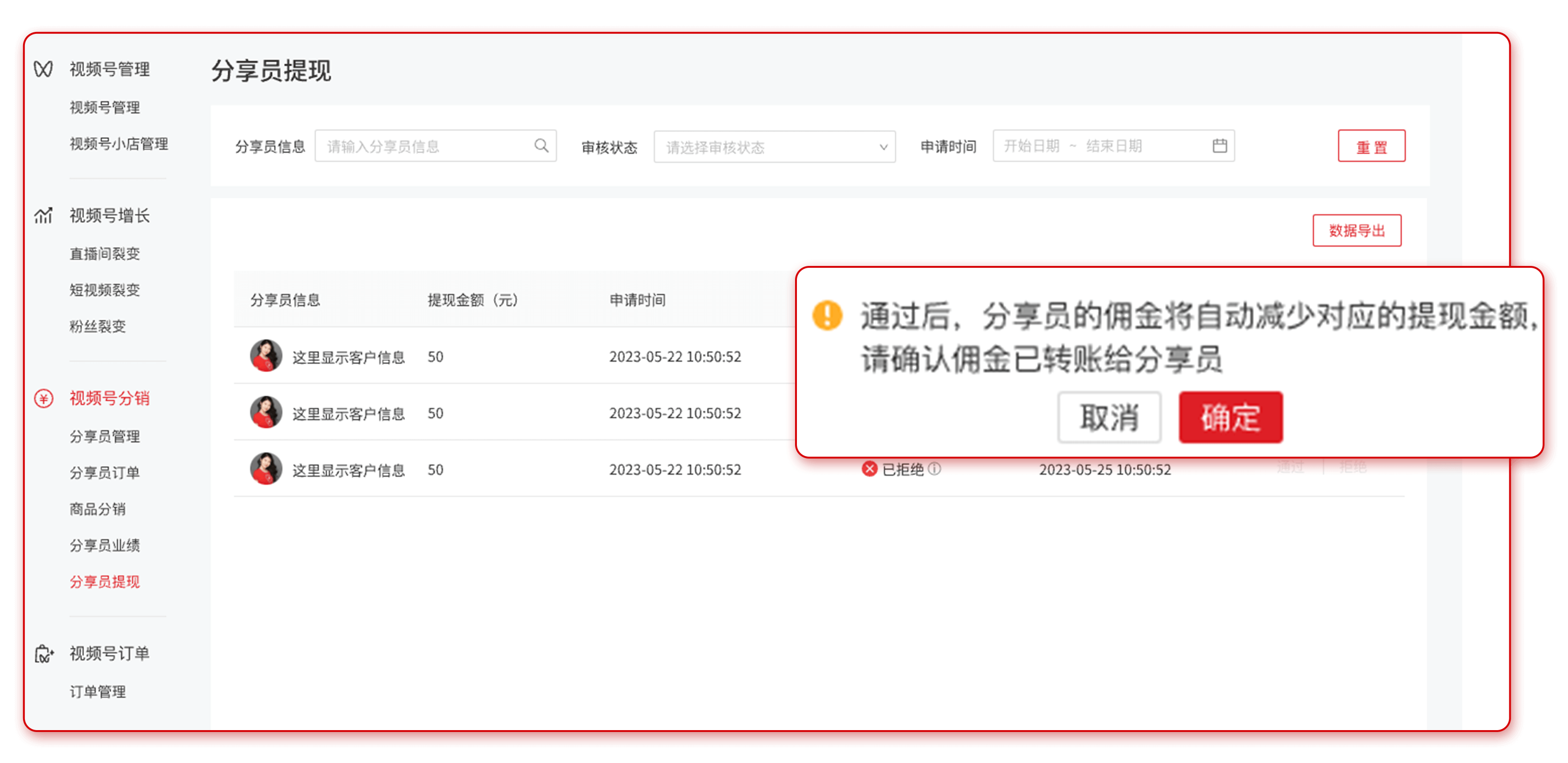Open the 分享员订单 page
Viewport: 1568px width, 763px height.
click(105, 473)
